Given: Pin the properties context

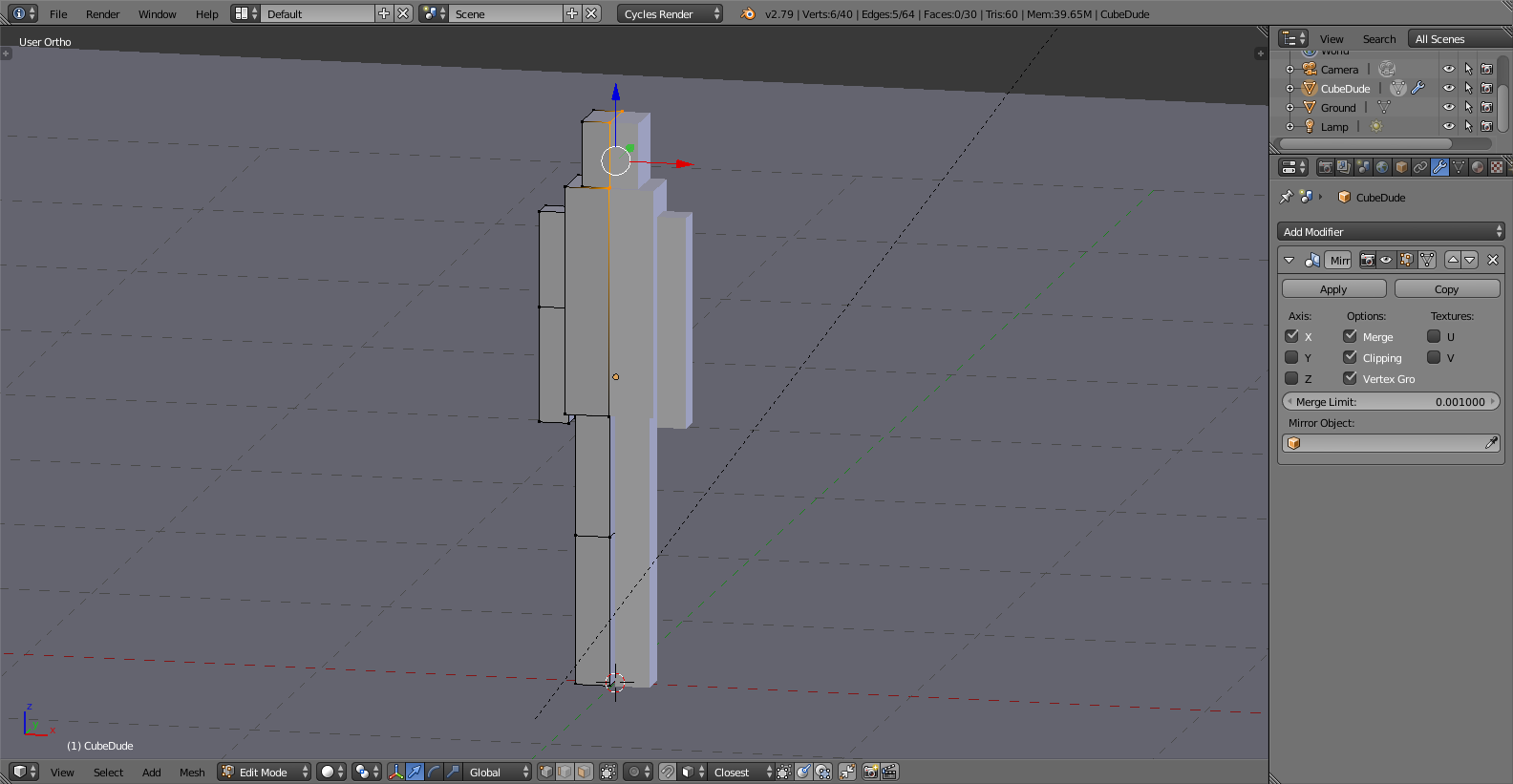Looking at the screenshot, I should click(1287, 197).
